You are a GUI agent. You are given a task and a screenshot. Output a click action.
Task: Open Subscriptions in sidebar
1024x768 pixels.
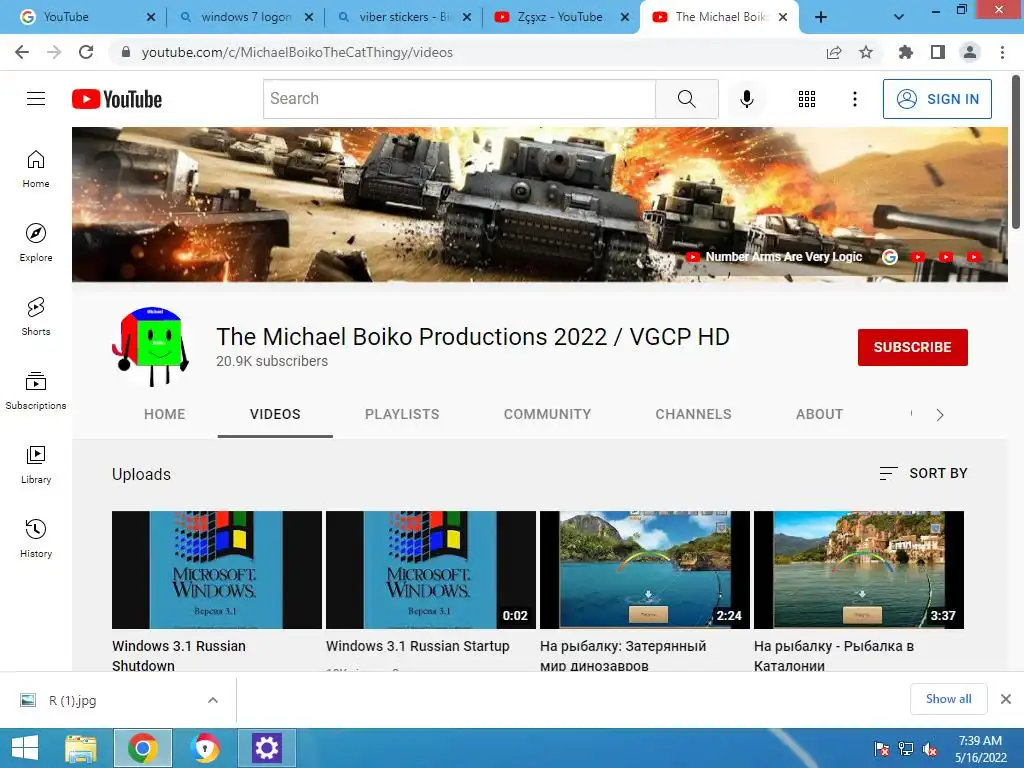[x=36, y=391]
